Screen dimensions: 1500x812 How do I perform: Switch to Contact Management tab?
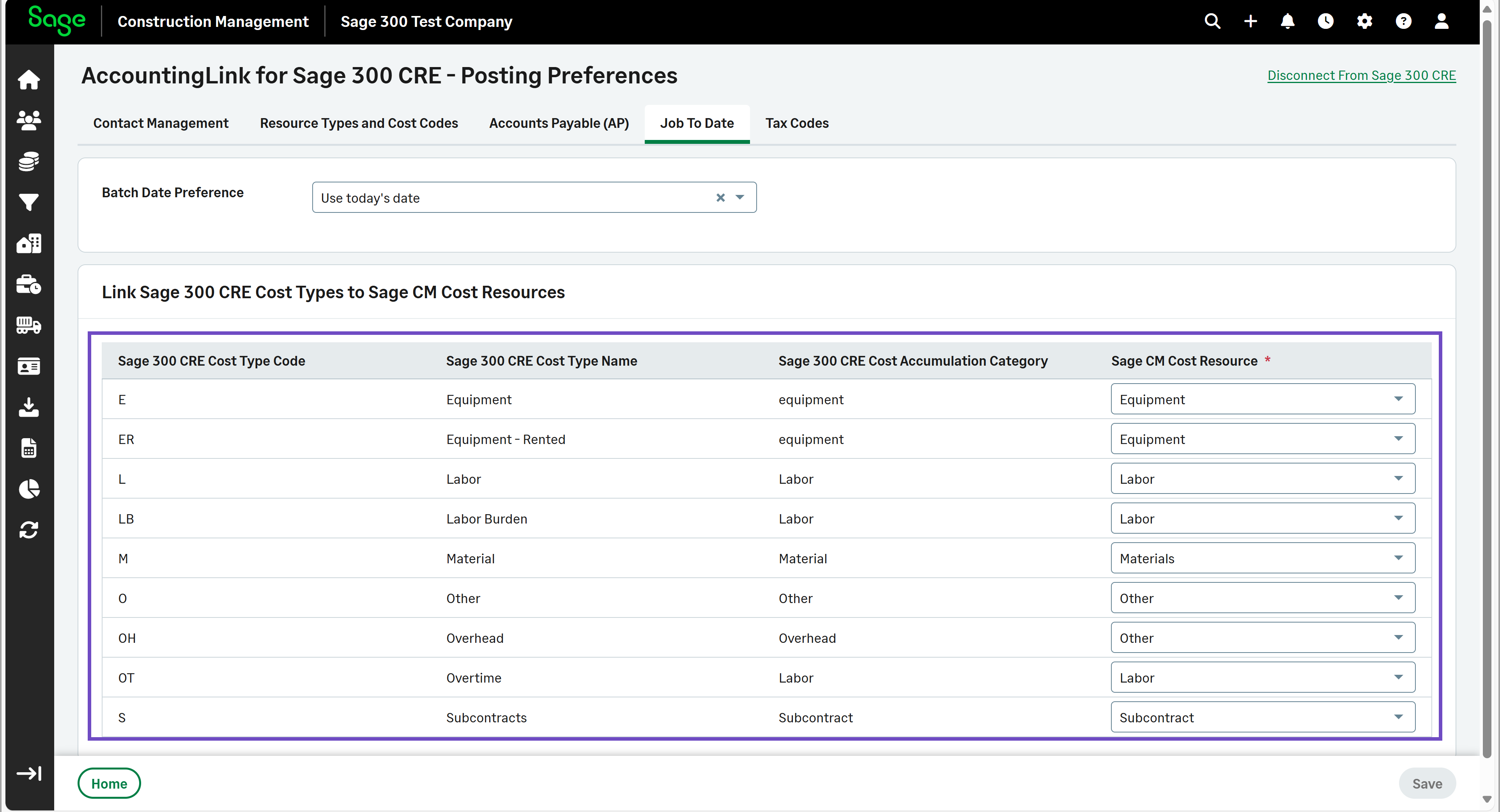pyautogui.click(x=161, y=123)
